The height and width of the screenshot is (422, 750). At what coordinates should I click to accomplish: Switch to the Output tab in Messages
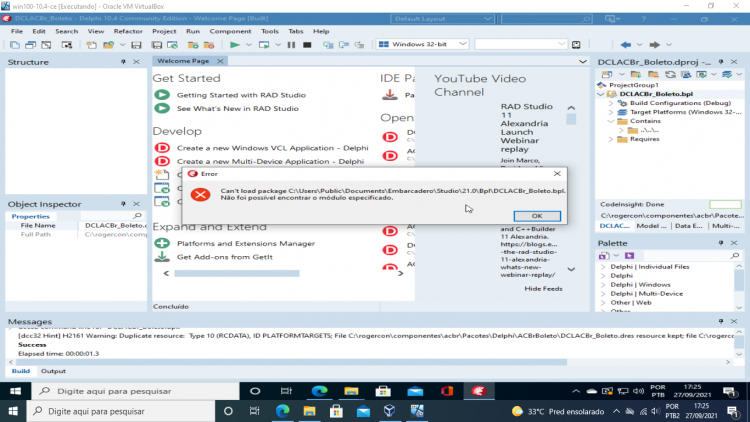pyautogui.click(x=53, y=371)
